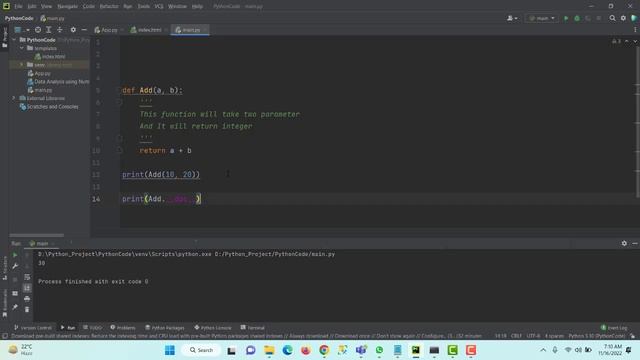640x360 pixels.
Task: Rerun main in Run panel
Action: [x=15, y=255]
